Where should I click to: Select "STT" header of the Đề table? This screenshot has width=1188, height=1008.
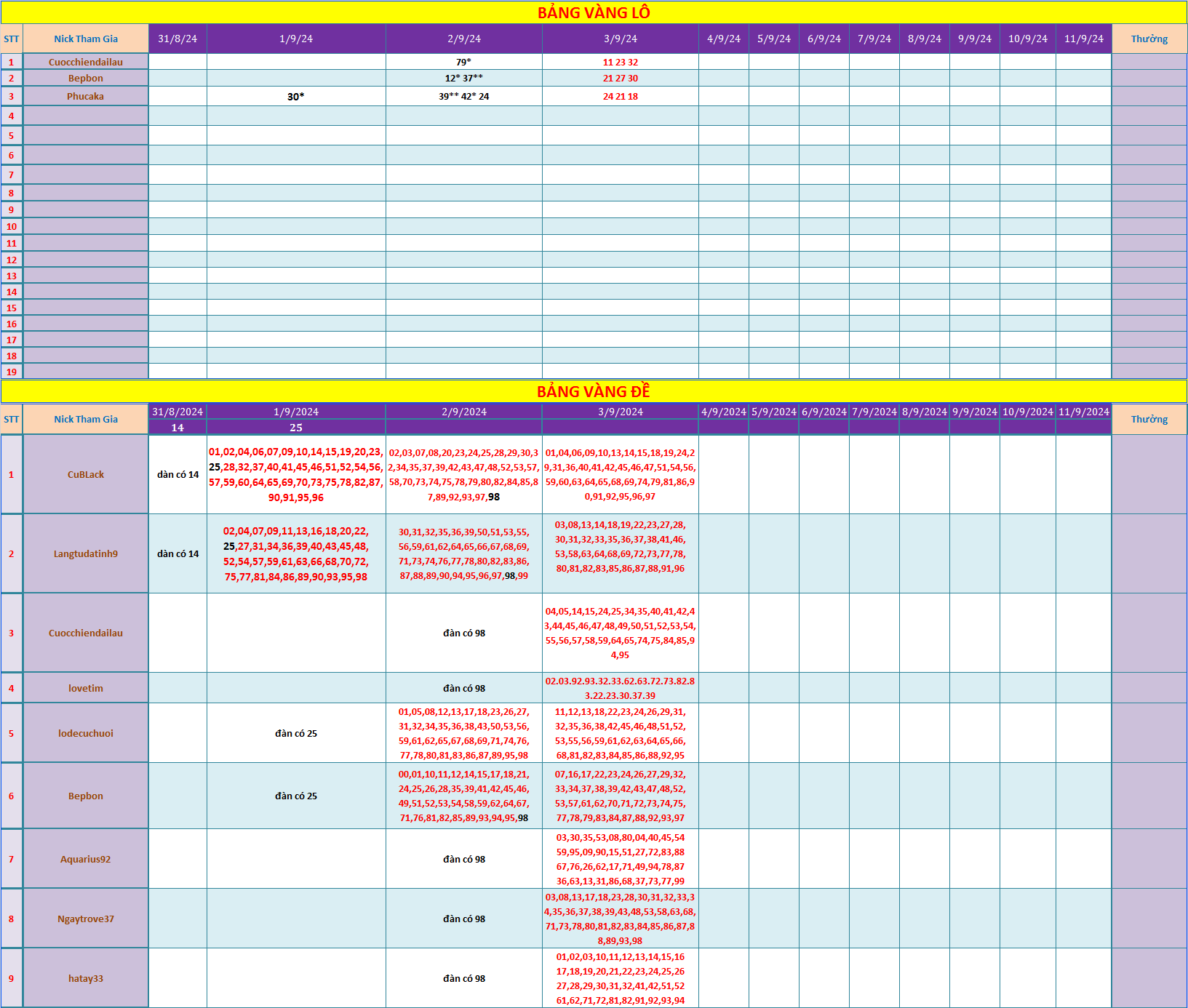[x=11, y=419]
